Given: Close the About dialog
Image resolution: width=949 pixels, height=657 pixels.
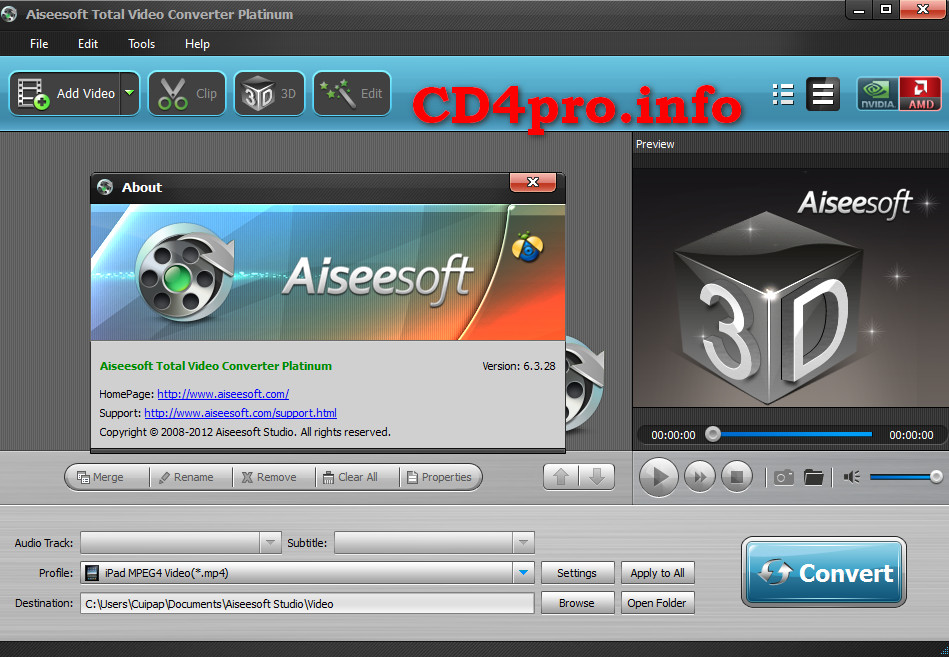Looking at the screenshot, I should [x=533, y=182].
